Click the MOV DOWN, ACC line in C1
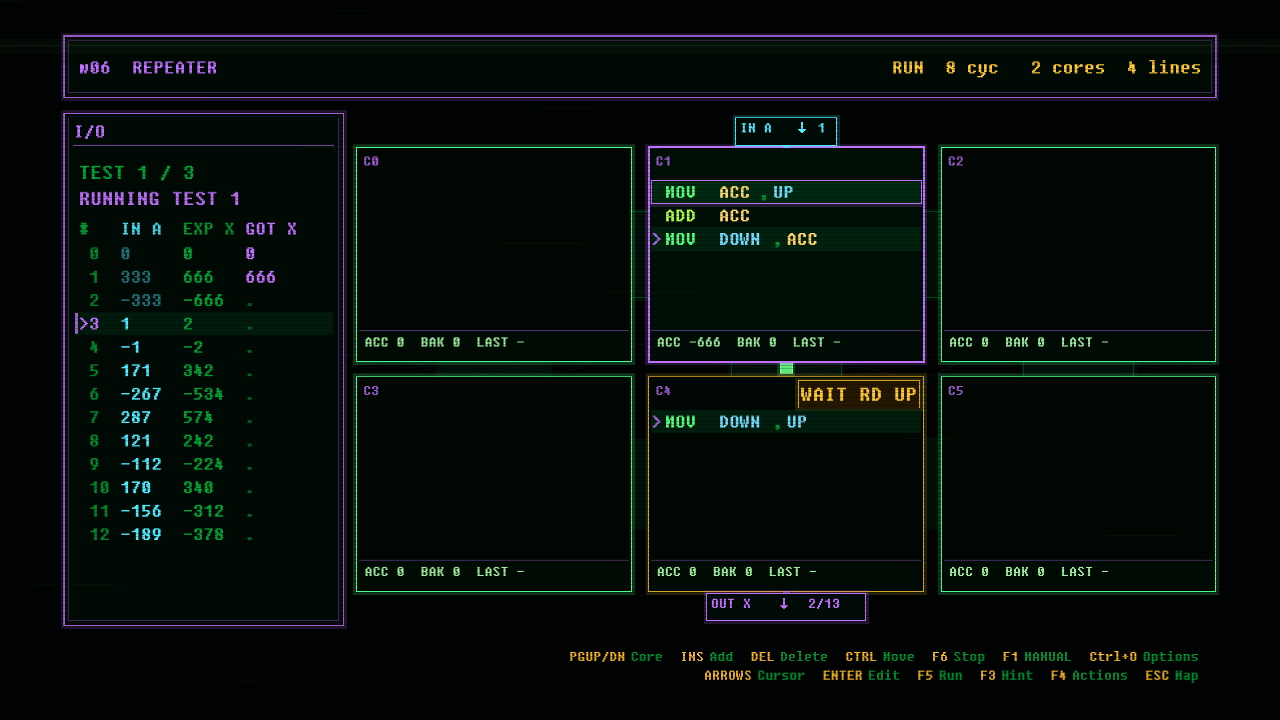The width and height of the screenshot is (1280, 720). (786, 239)
